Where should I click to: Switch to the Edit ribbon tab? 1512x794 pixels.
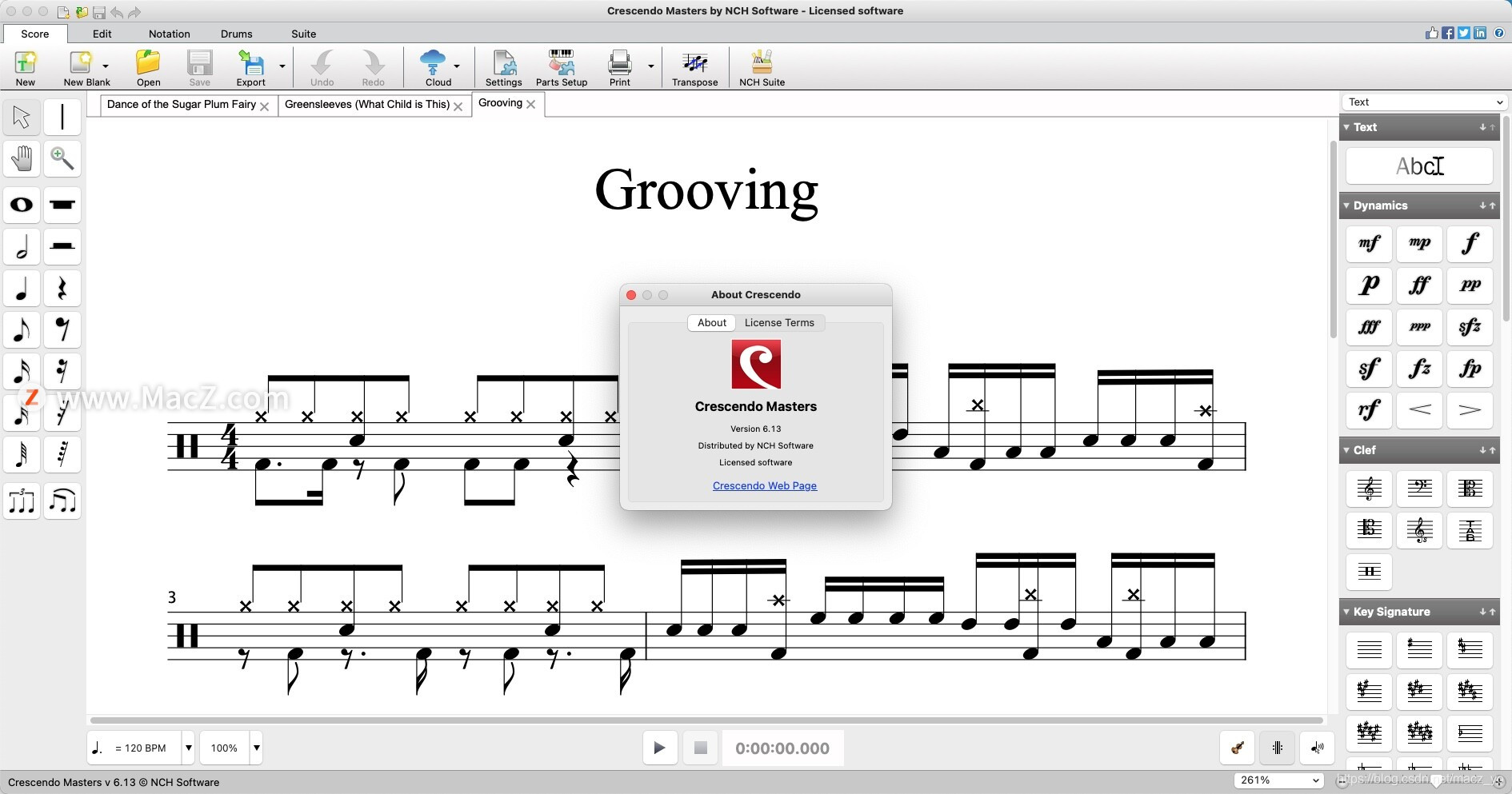pyautogui.click(x=102, y=34)
